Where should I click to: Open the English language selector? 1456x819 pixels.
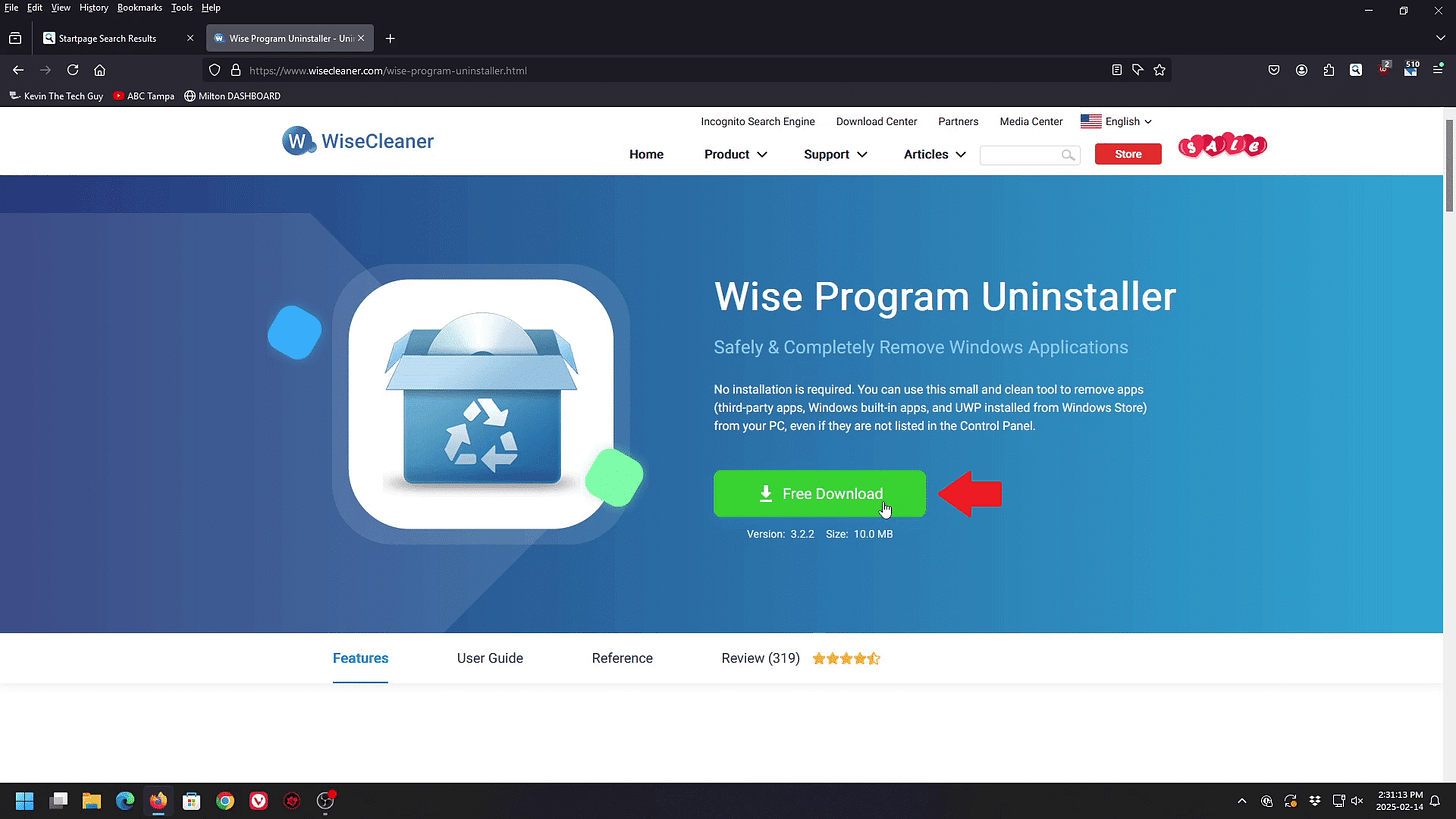(x=1116, y=121)
